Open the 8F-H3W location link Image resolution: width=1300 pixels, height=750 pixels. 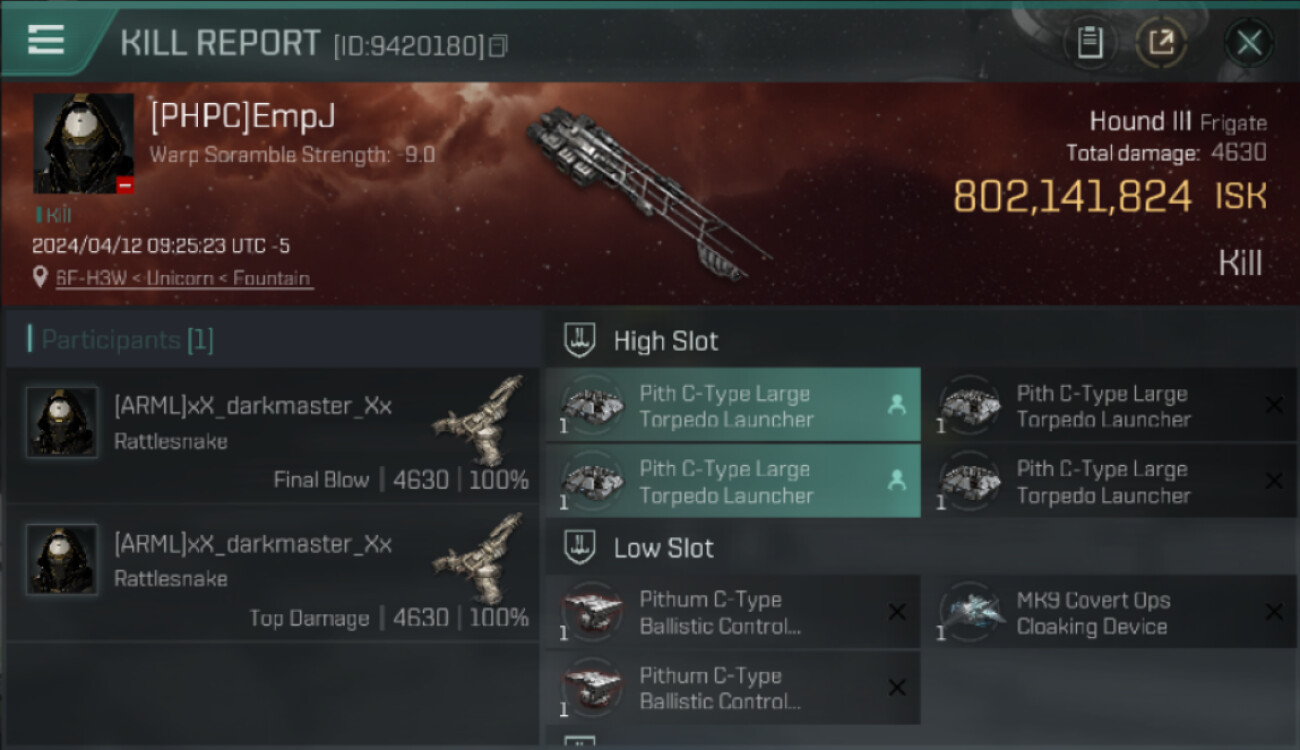(183, 278)
